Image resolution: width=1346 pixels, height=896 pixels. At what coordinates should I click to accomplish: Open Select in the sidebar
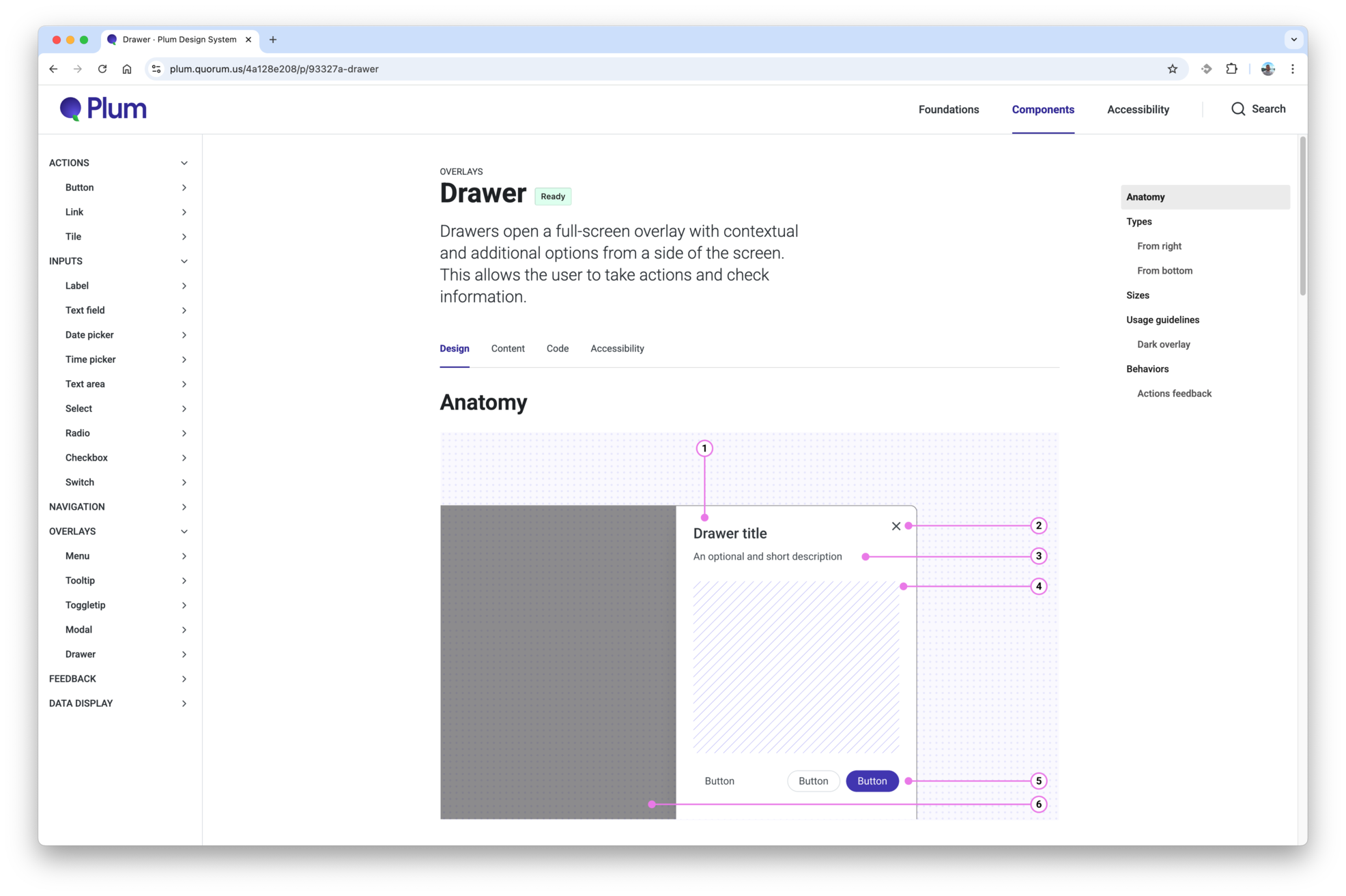tap(78, 409)
